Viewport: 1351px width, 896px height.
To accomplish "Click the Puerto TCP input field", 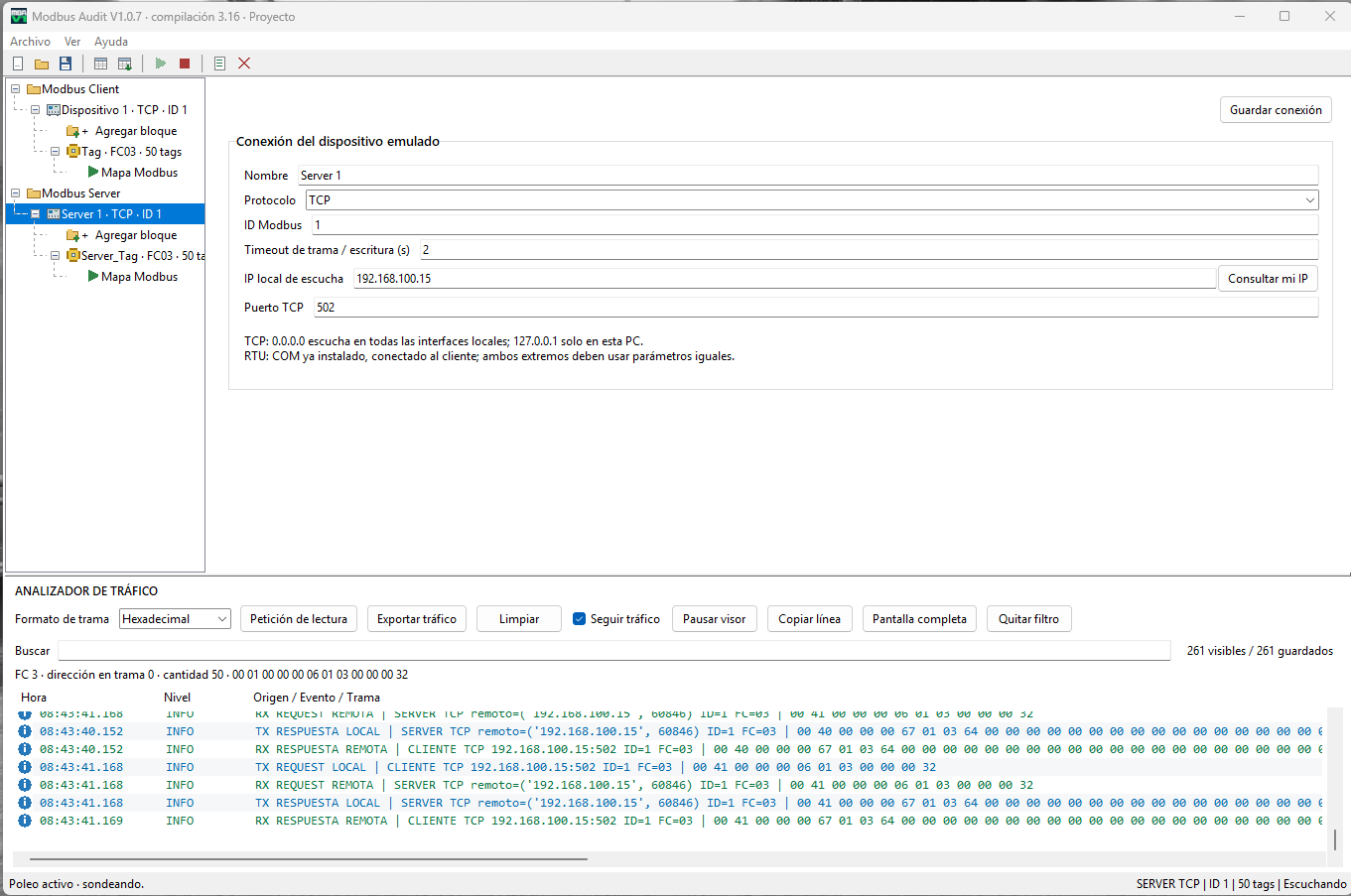I will click(816, 308).
